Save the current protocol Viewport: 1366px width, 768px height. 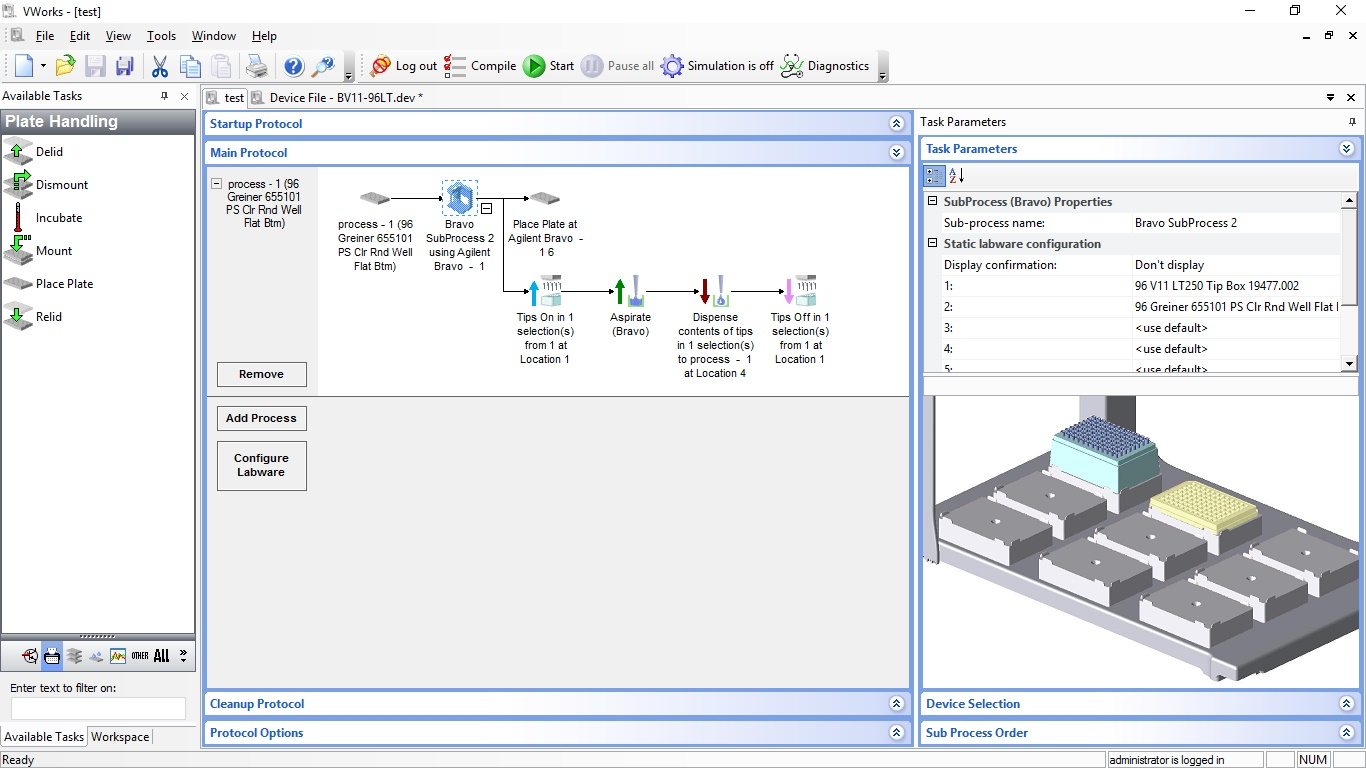tap(95, 66)
